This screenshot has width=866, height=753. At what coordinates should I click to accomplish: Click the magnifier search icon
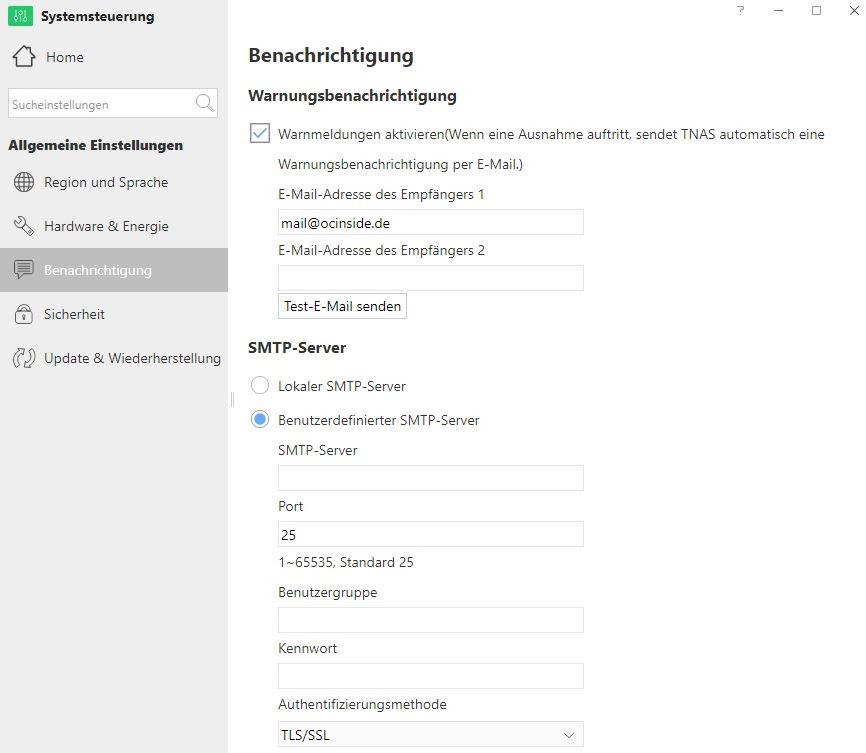coord(205,103)
